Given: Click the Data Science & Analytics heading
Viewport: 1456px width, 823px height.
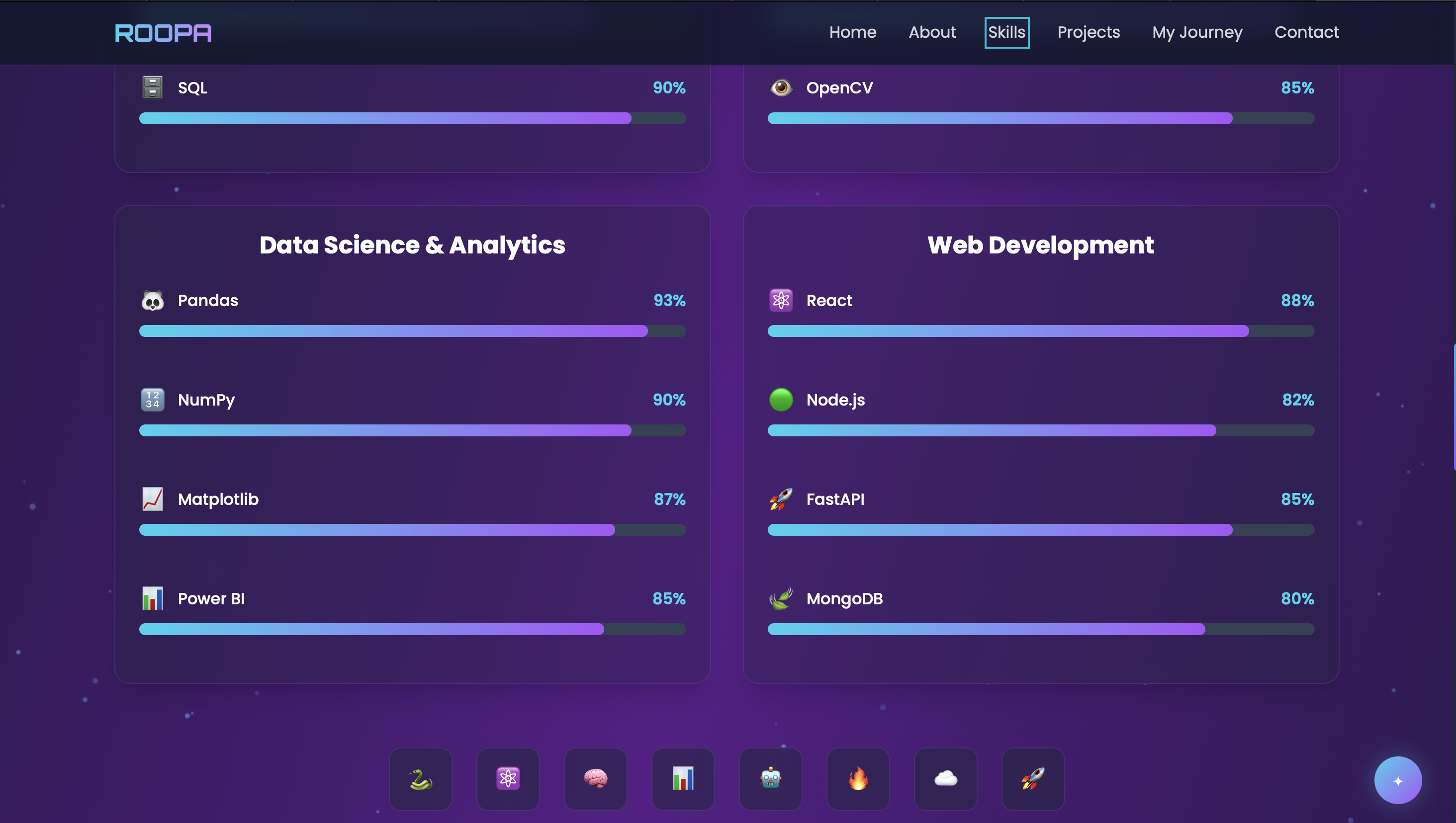Looking at the screenshot, I should click(x=412, y=245).
